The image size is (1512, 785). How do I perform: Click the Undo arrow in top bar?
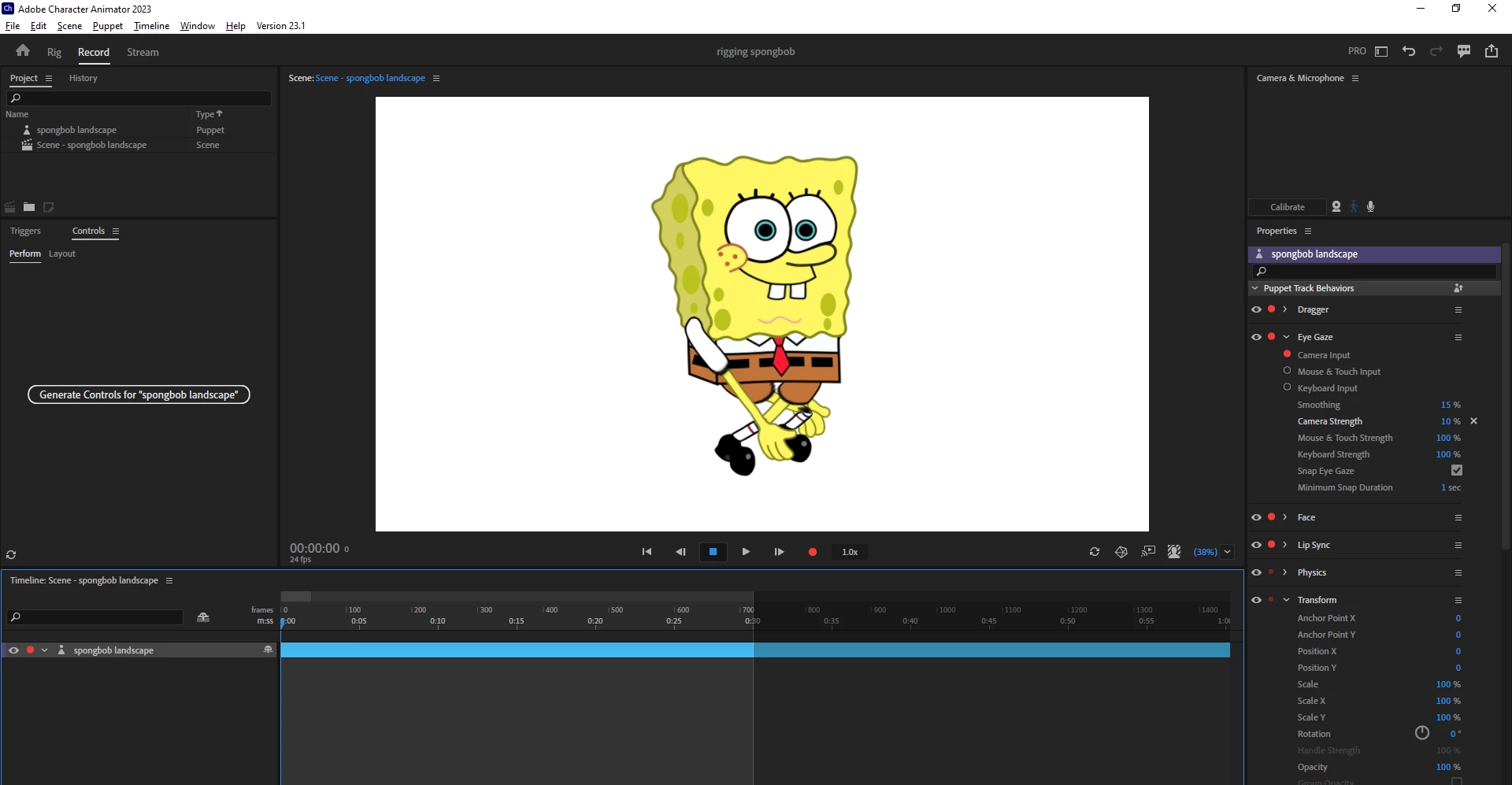[1409, 51]
